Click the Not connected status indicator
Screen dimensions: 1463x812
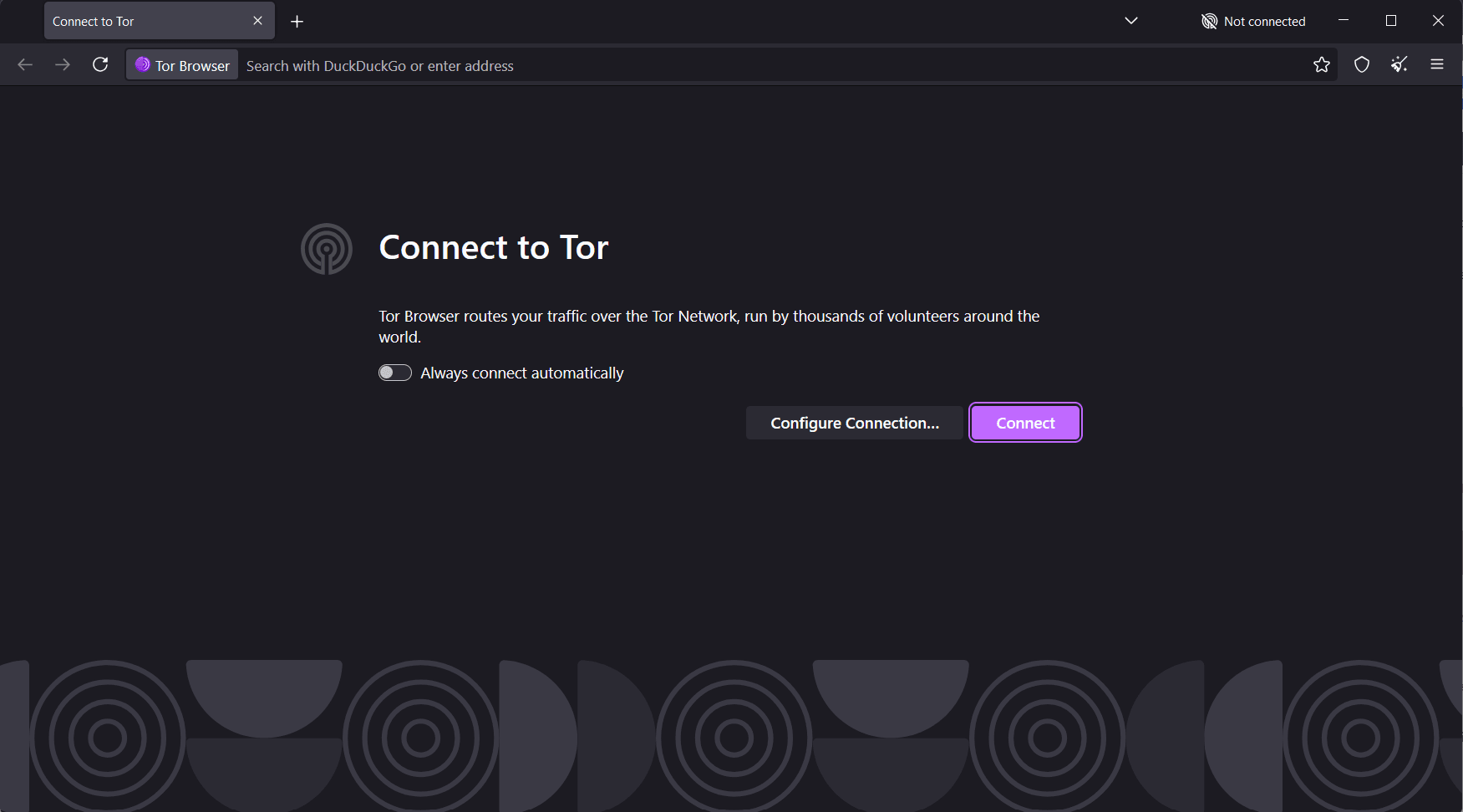pyautogui.click(x=1253, y=22)
